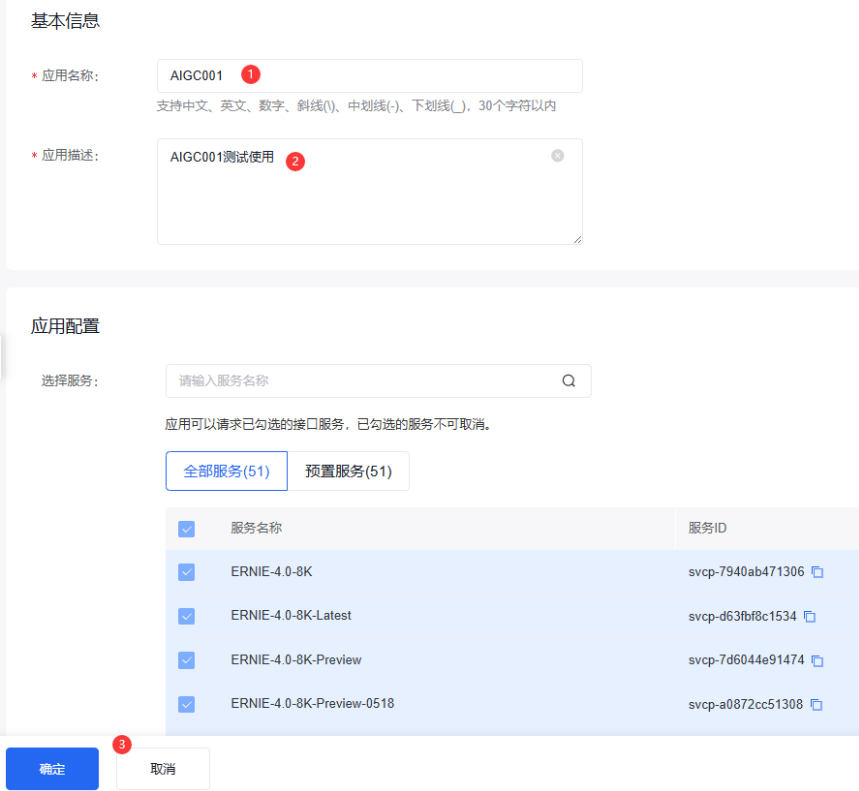Toggle the ERNIE-4.0-8K checkbox
Image resolution: width=859 pixels, height=791 pixels.
(186, 572)
